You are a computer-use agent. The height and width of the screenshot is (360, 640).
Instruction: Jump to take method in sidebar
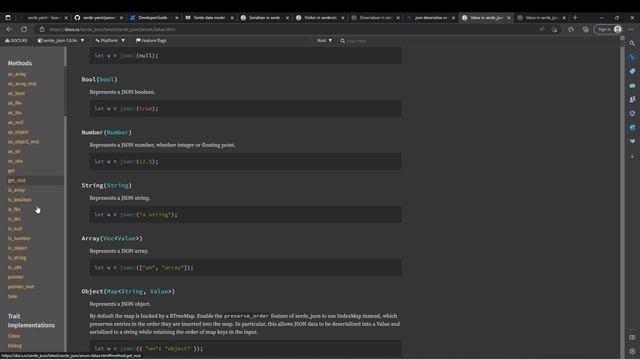coord(12,296)
